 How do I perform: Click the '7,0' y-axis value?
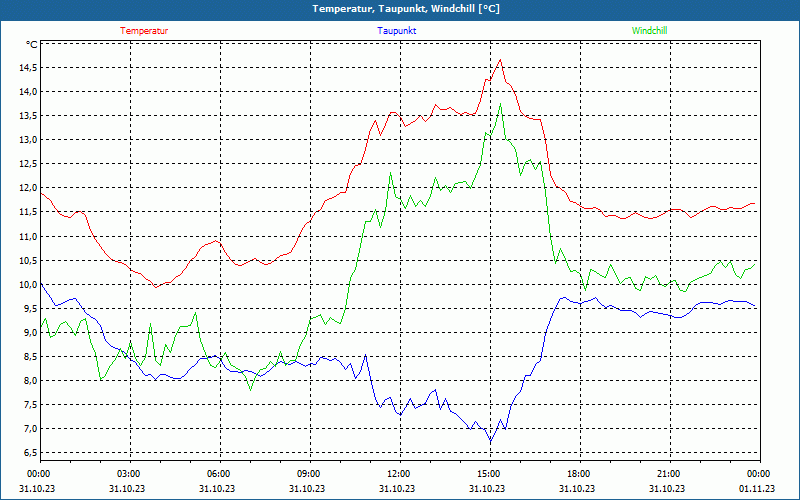click(x=31, y=429)
